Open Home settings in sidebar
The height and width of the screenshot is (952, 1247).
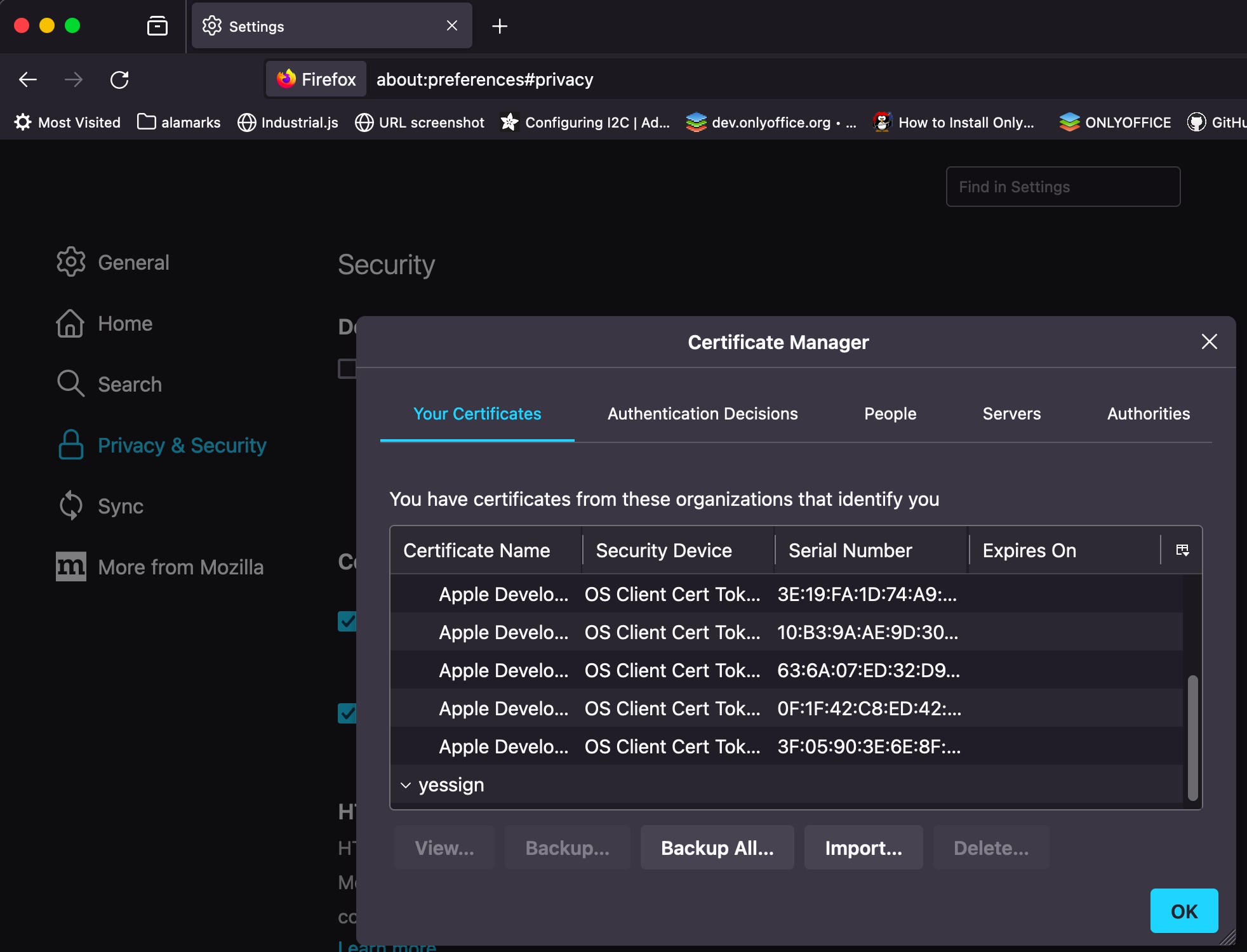pyautogui.click(x=125, y=324)
